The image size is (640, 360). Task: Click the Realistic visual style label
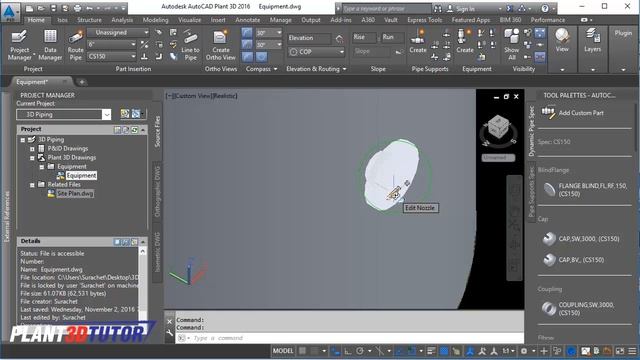coord(226,96)
